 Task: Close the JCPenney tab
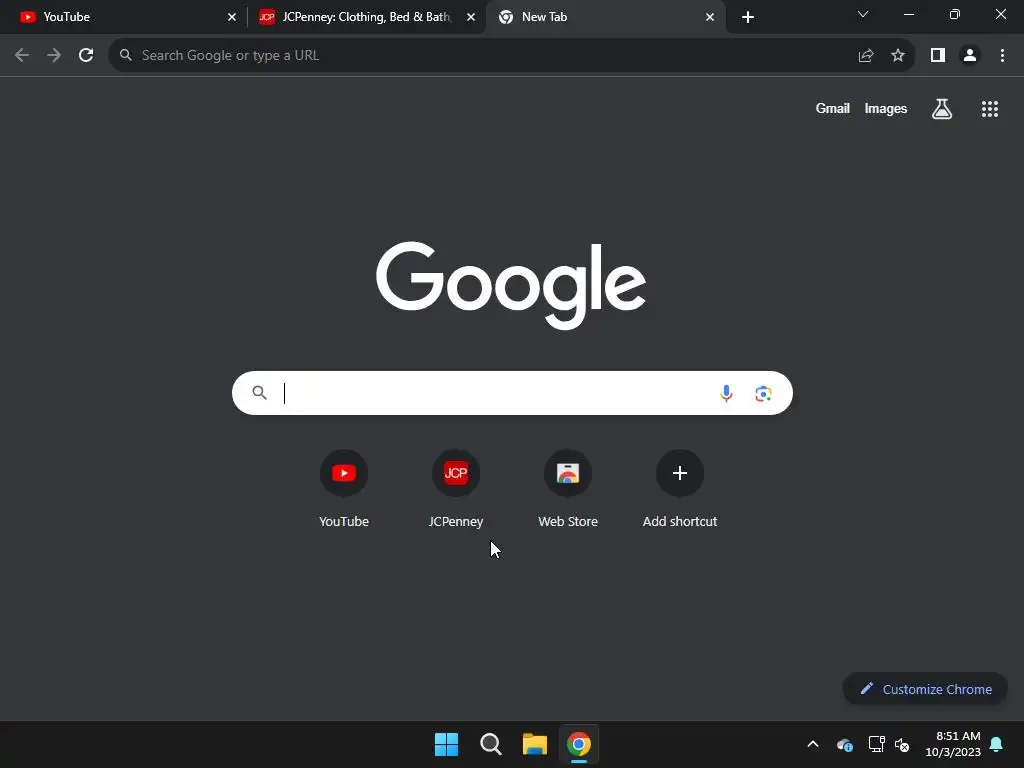pyautogui.click(x=471, y=17)
